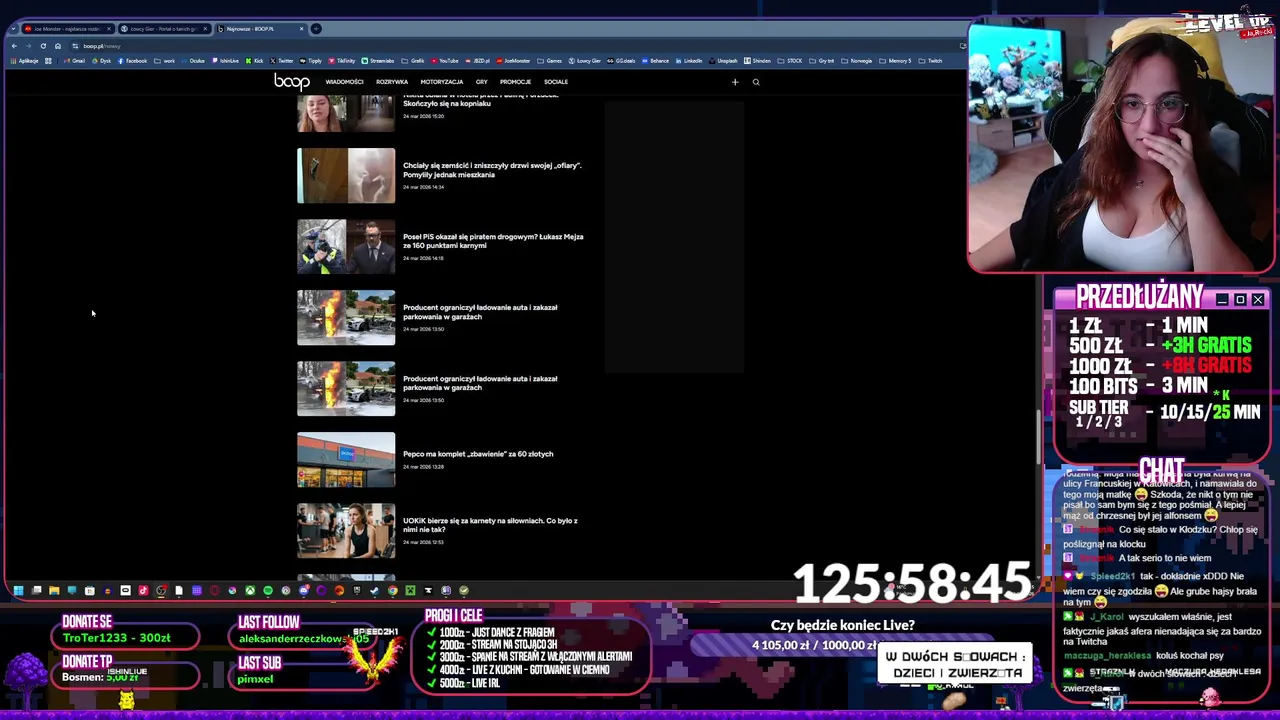Open the Twitter bookmark
Image resolution: width=1280 pixels, height=720 pixels.
pos(281,61)
